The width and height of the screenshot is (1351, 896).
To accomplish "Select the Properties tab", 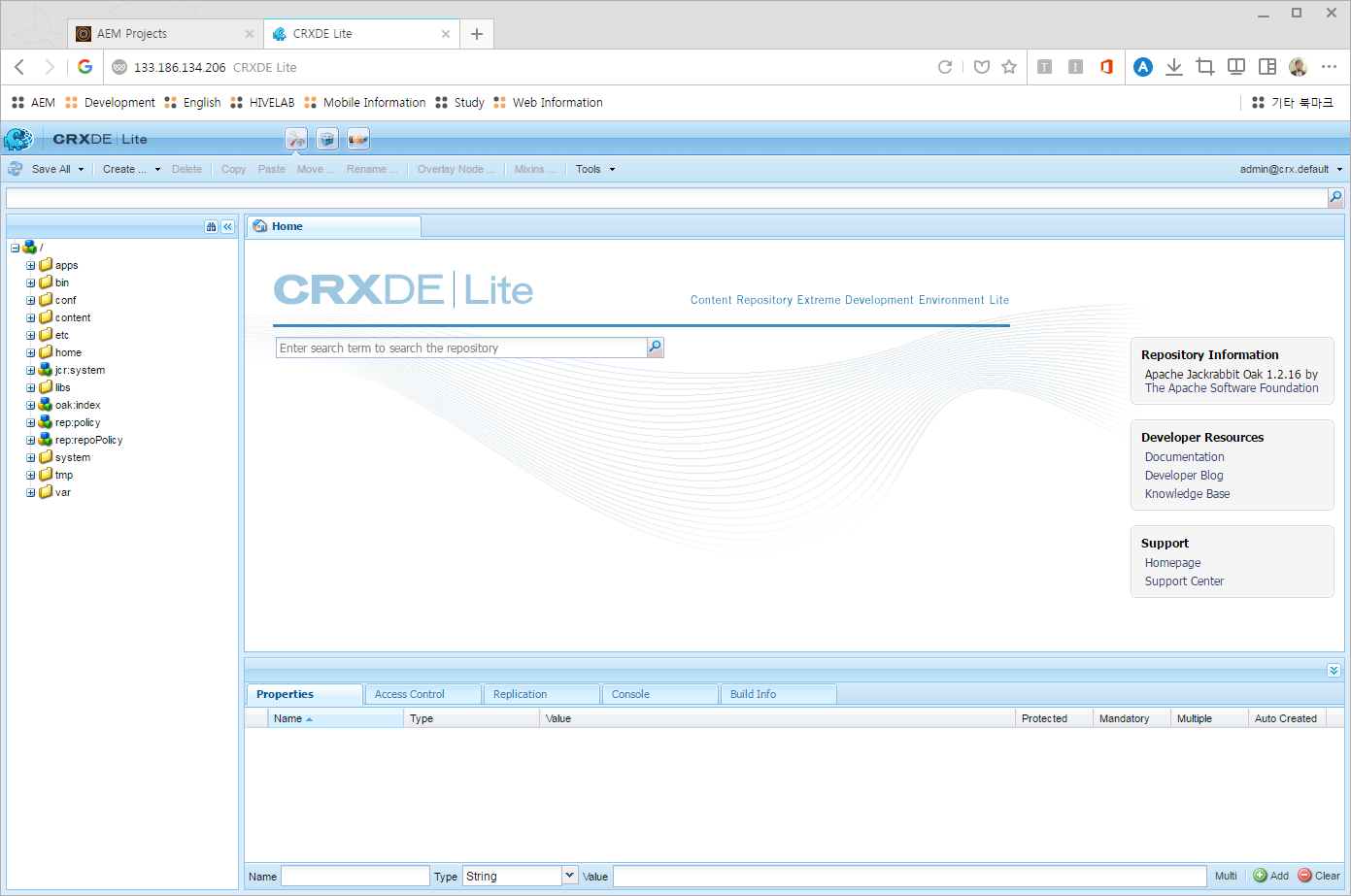I will pyautogui.click(x=304, y=694).
